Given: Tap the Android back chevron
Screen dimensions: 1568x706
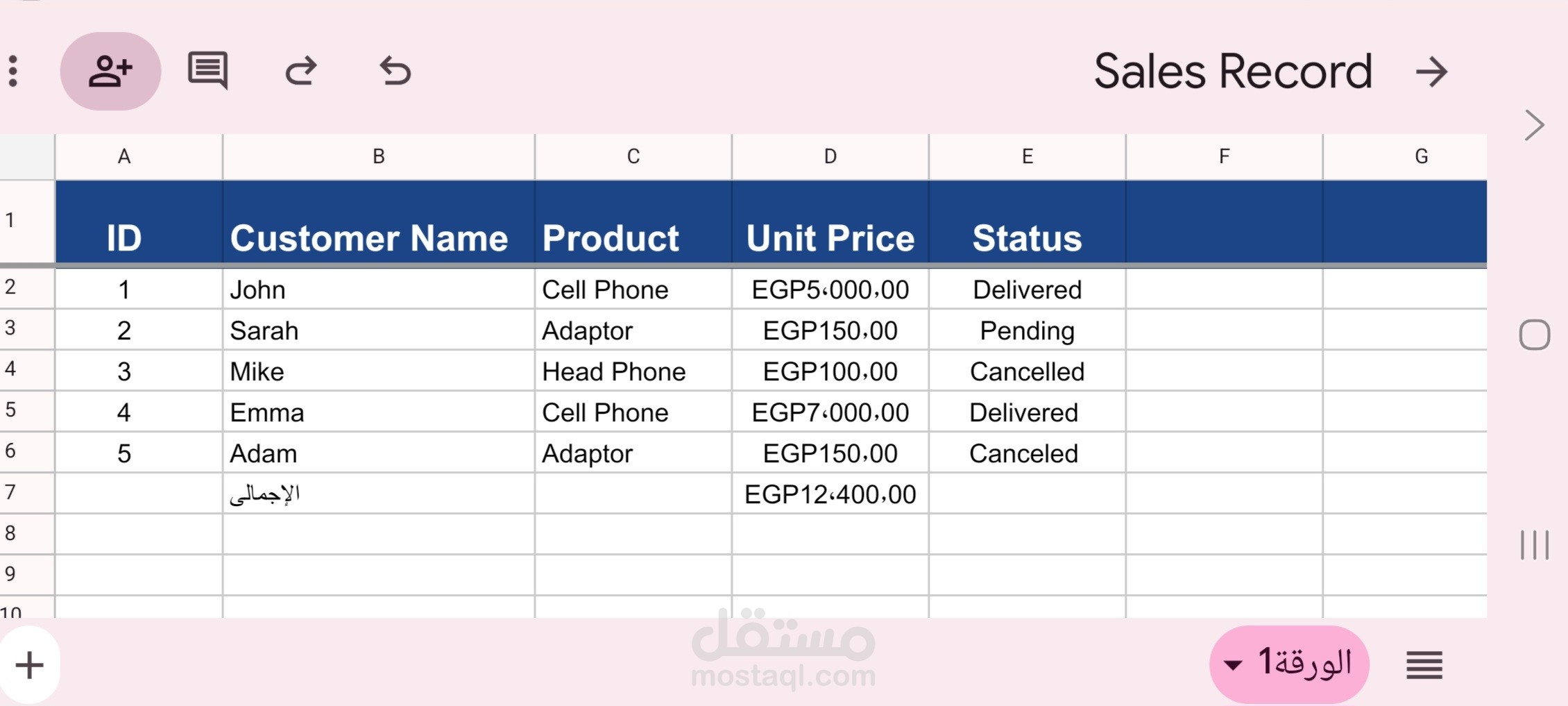Looking at the screenshot, I should [1534, 126].
